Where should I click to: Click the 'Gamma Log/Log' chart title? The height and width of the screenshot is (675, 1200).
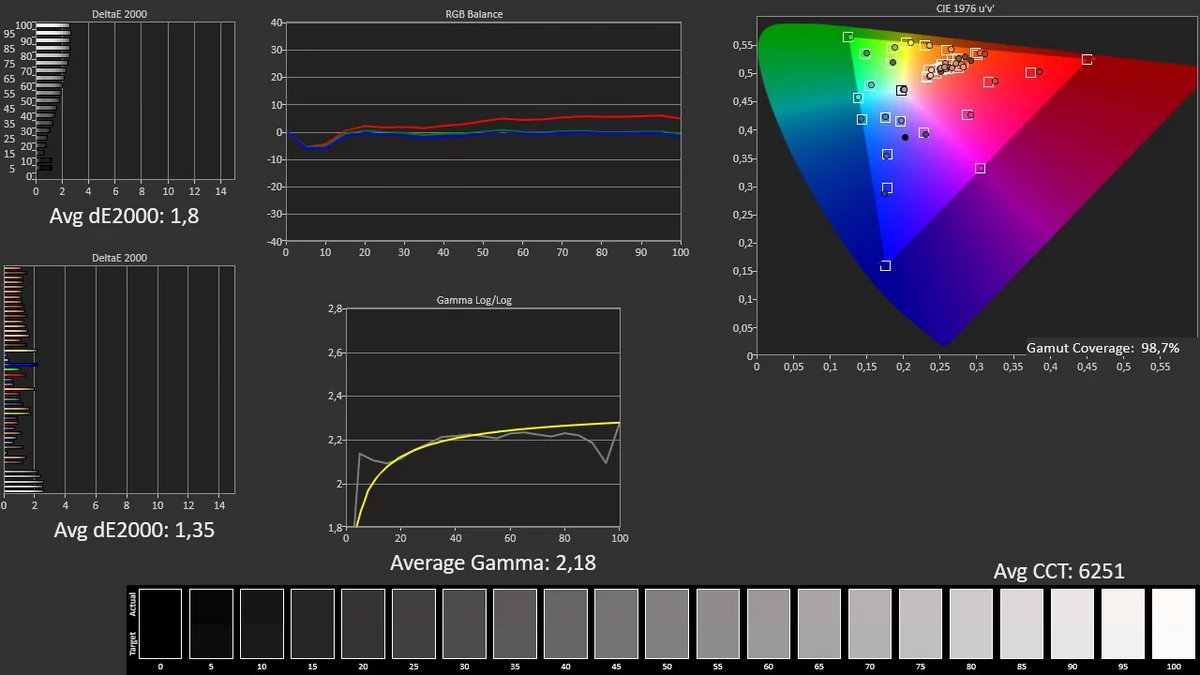(x=475, y=300)
